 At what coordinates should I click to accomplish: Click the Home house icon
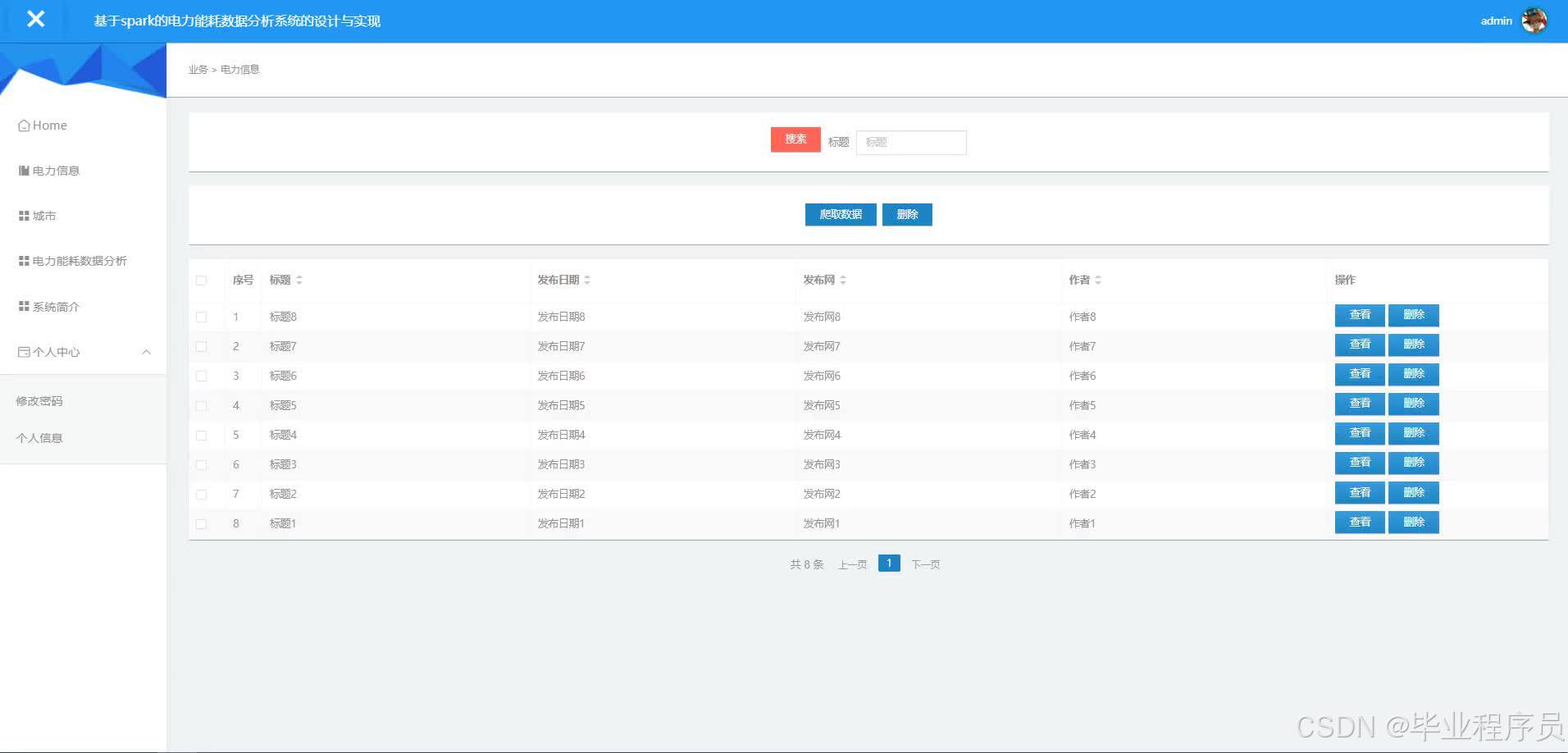(24, 125)
